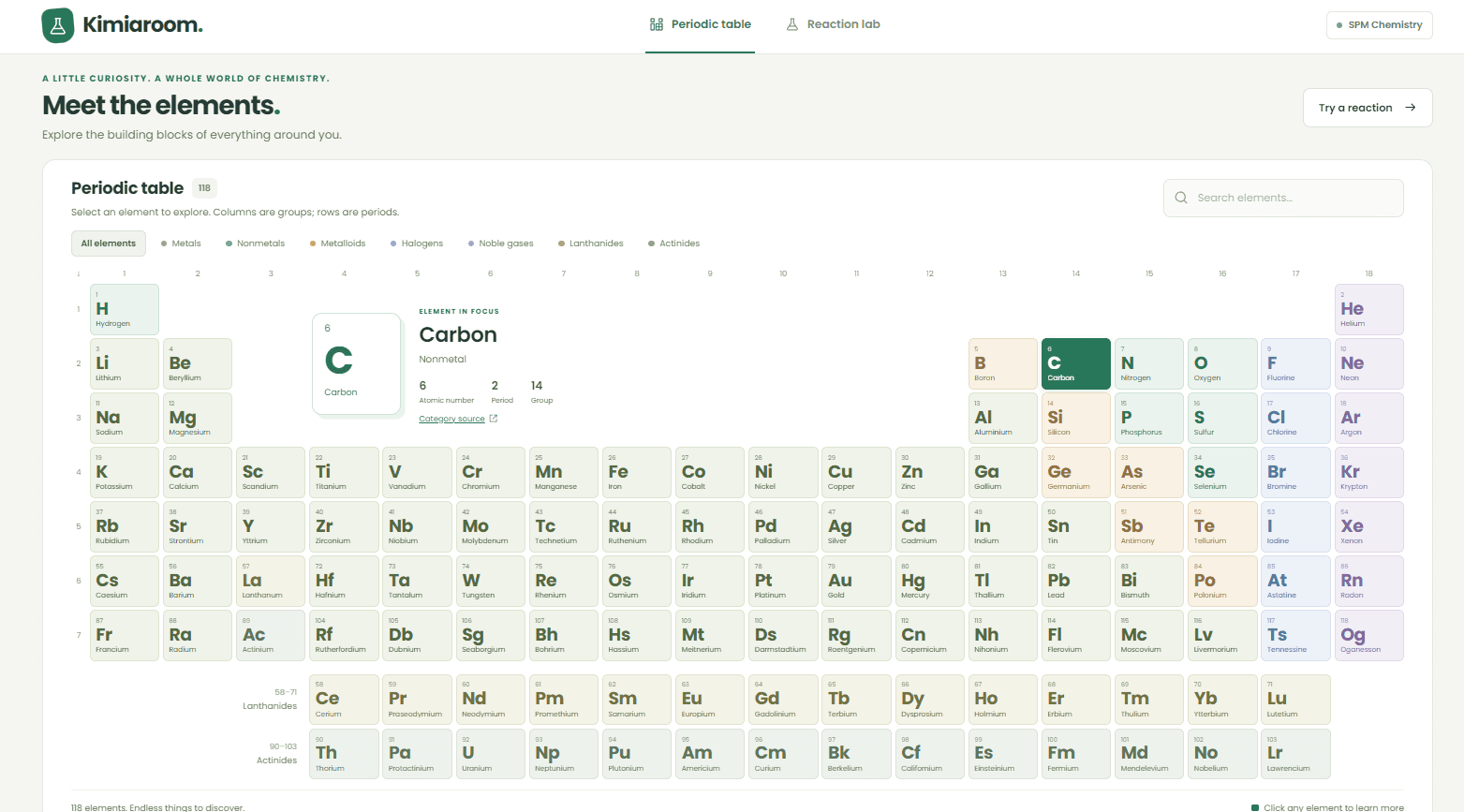This screenshot has height=812, width=1464.
Task: Select the Copper element tile
Action: point(857,472)
